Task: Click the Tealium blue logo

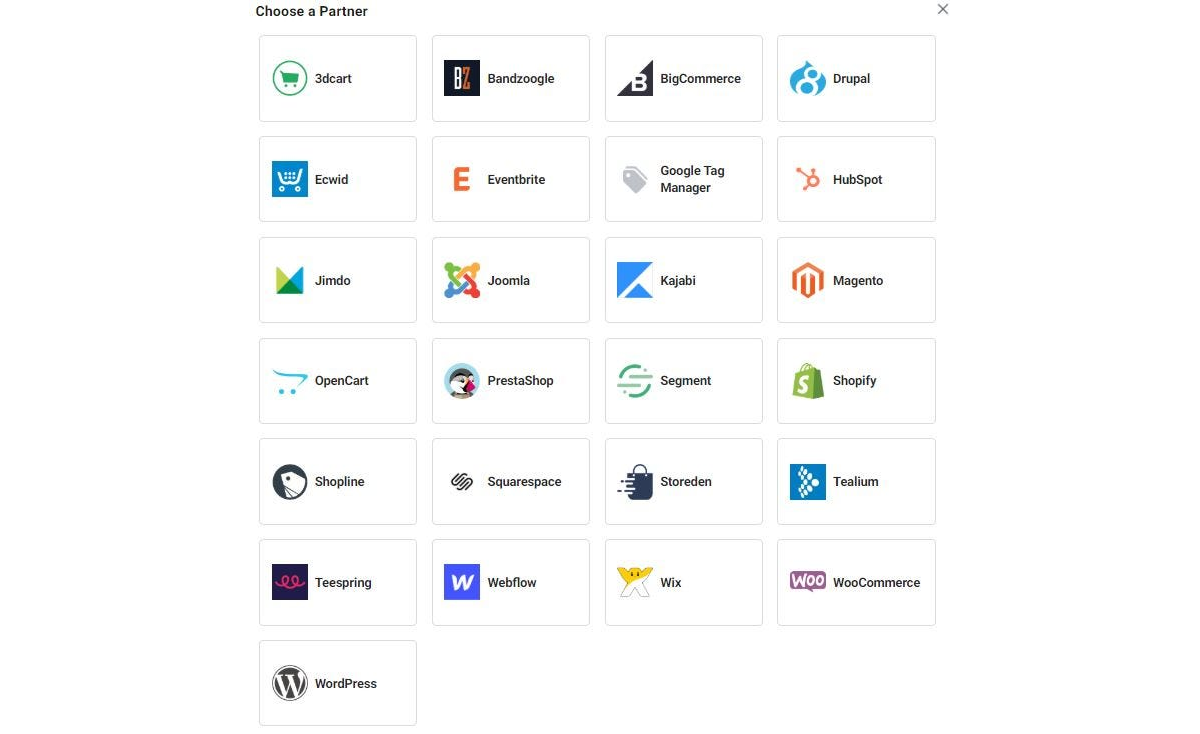Action: tap(808, 482)
